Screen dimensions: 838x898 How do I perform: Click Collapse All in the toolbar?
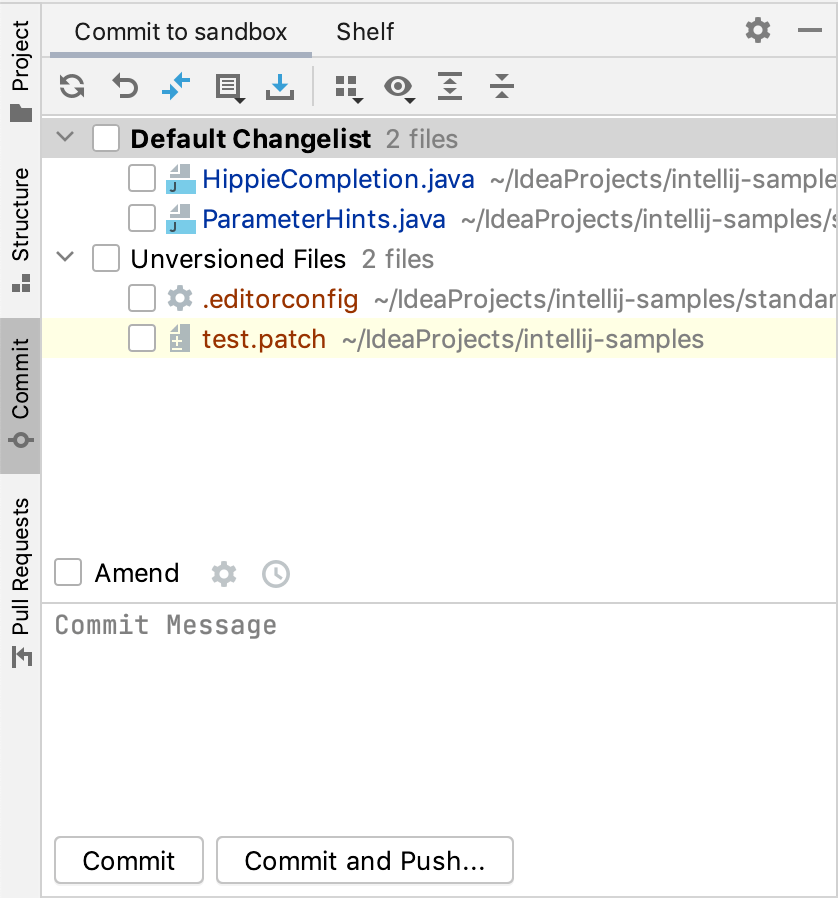[502, 87]
